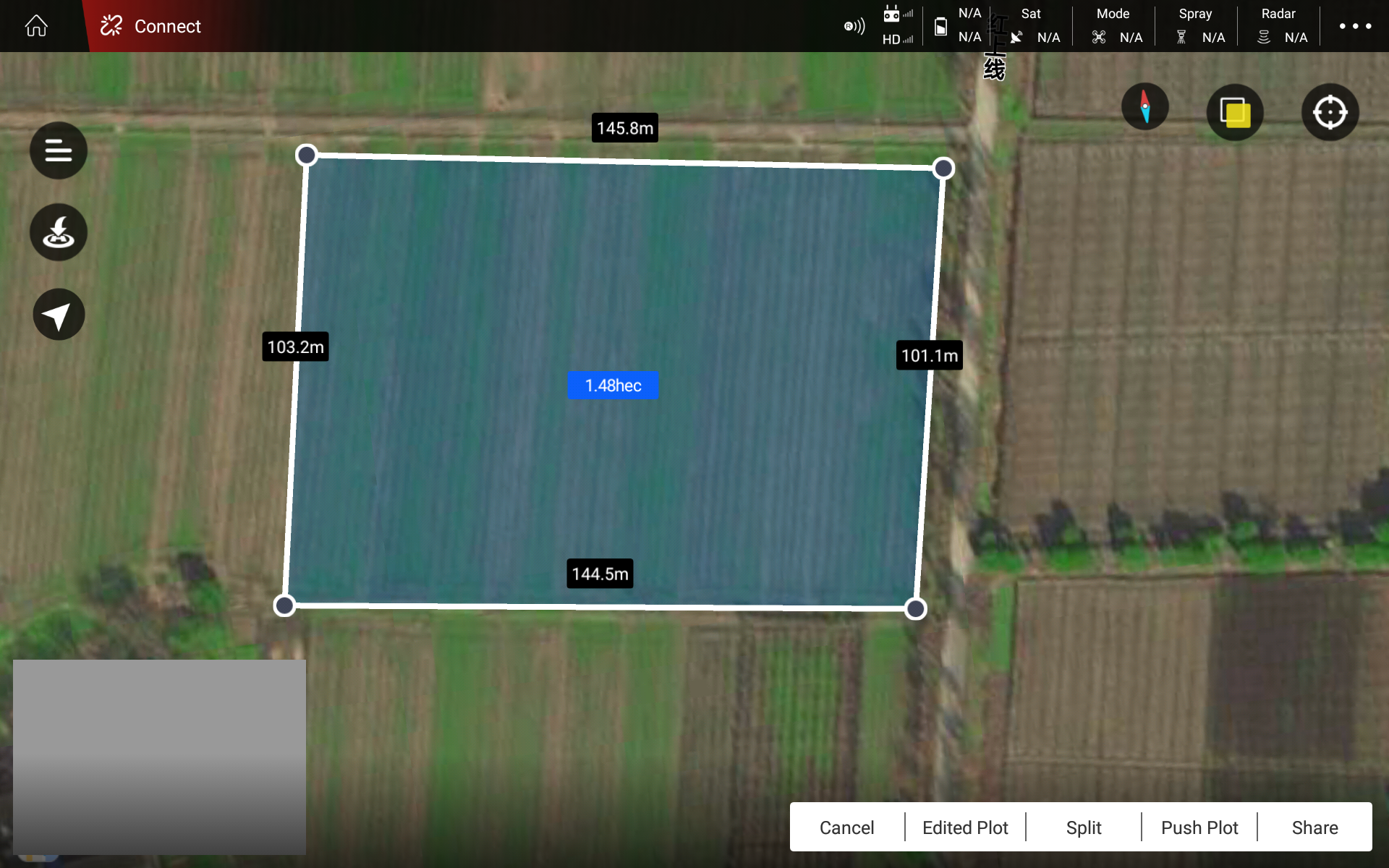This screenshot has width=1389, height=868.
Task: Click the Spray nozzle status icon
Action: click(x=1181, y=36)
